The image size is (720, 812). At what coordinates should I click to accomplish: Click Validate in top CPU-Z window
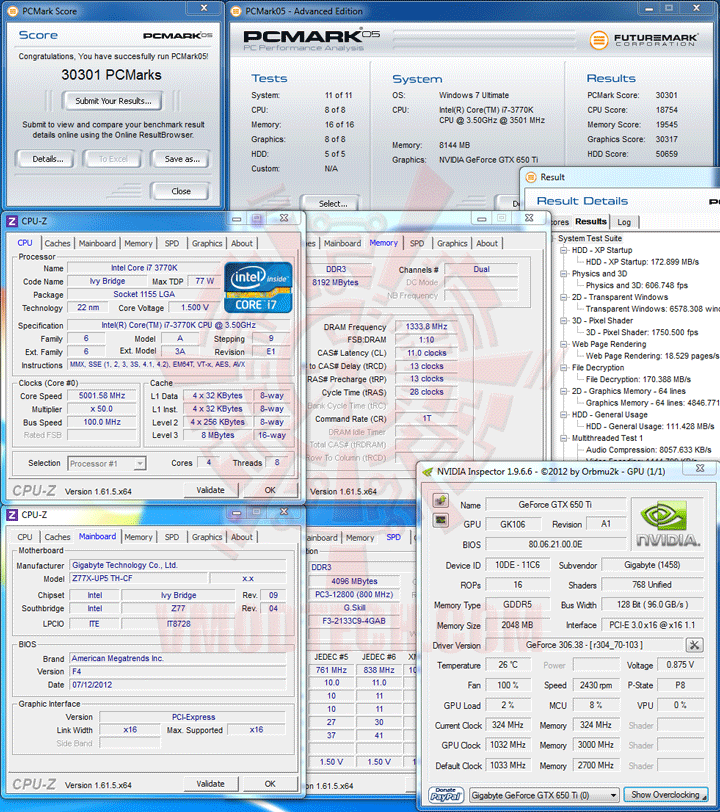(x=210, y=490)
